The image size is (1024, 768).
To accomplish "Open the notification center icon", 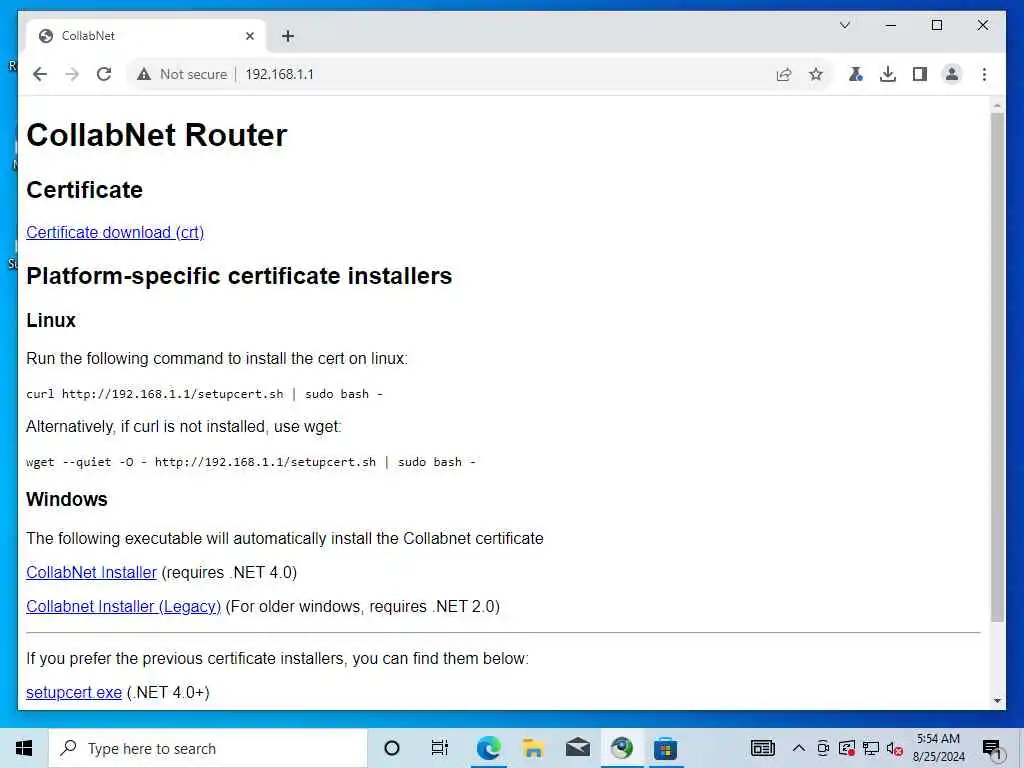I will [991, 748].
